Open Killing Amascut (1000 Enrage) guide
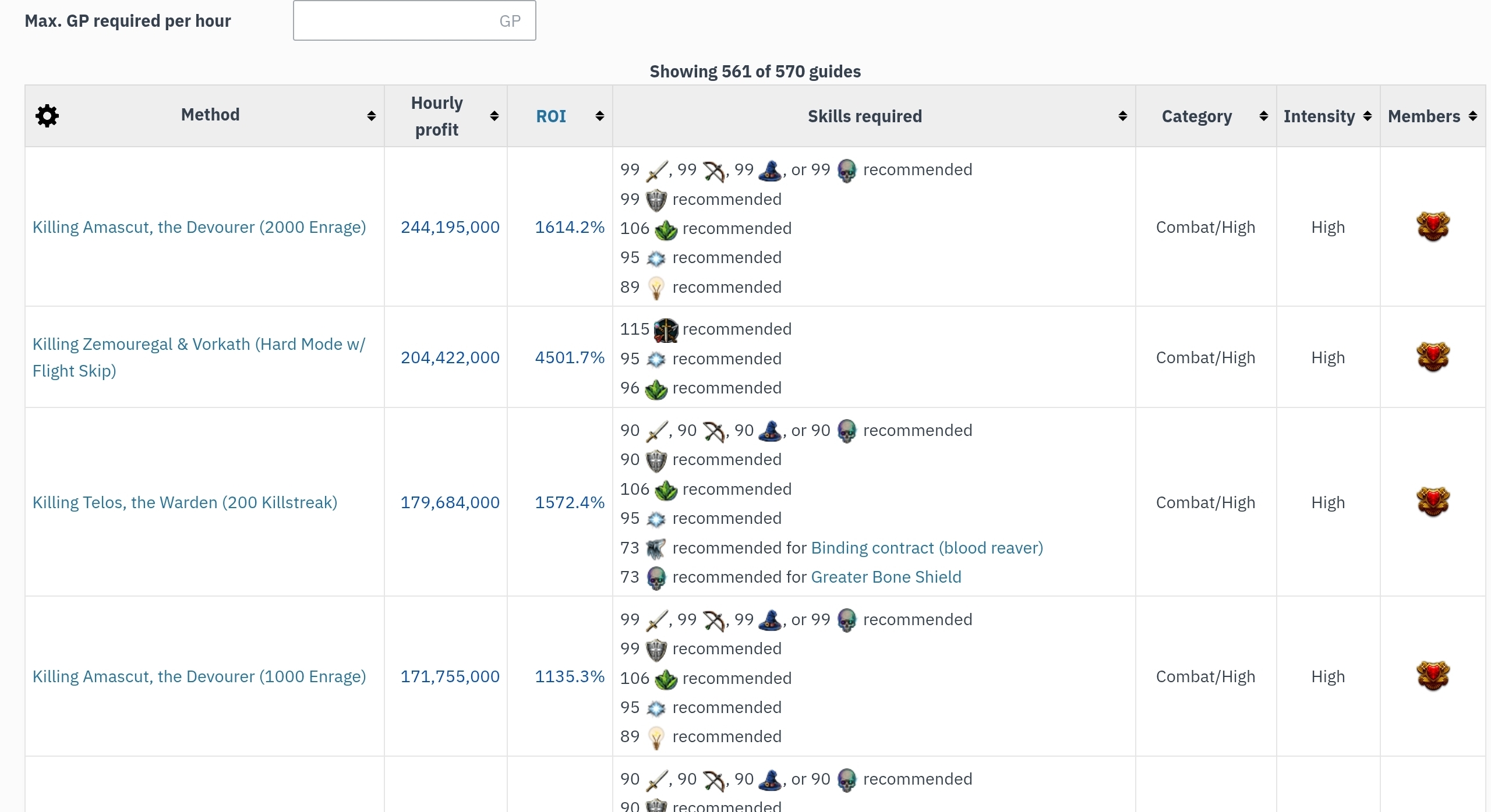 [x=199, y=676]
